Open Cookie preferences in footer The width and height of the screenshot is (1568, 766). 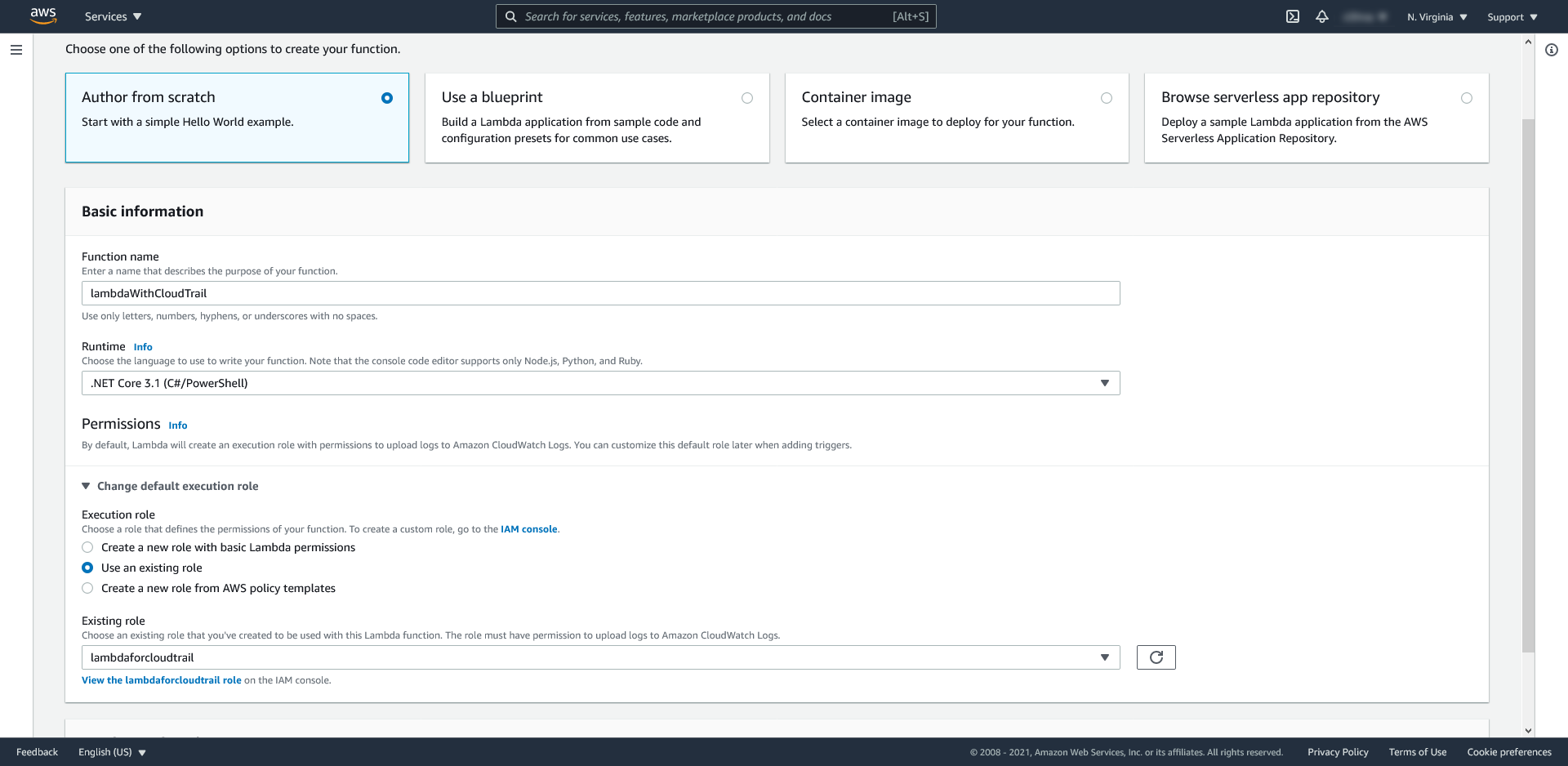click(x=1509, y=752)
